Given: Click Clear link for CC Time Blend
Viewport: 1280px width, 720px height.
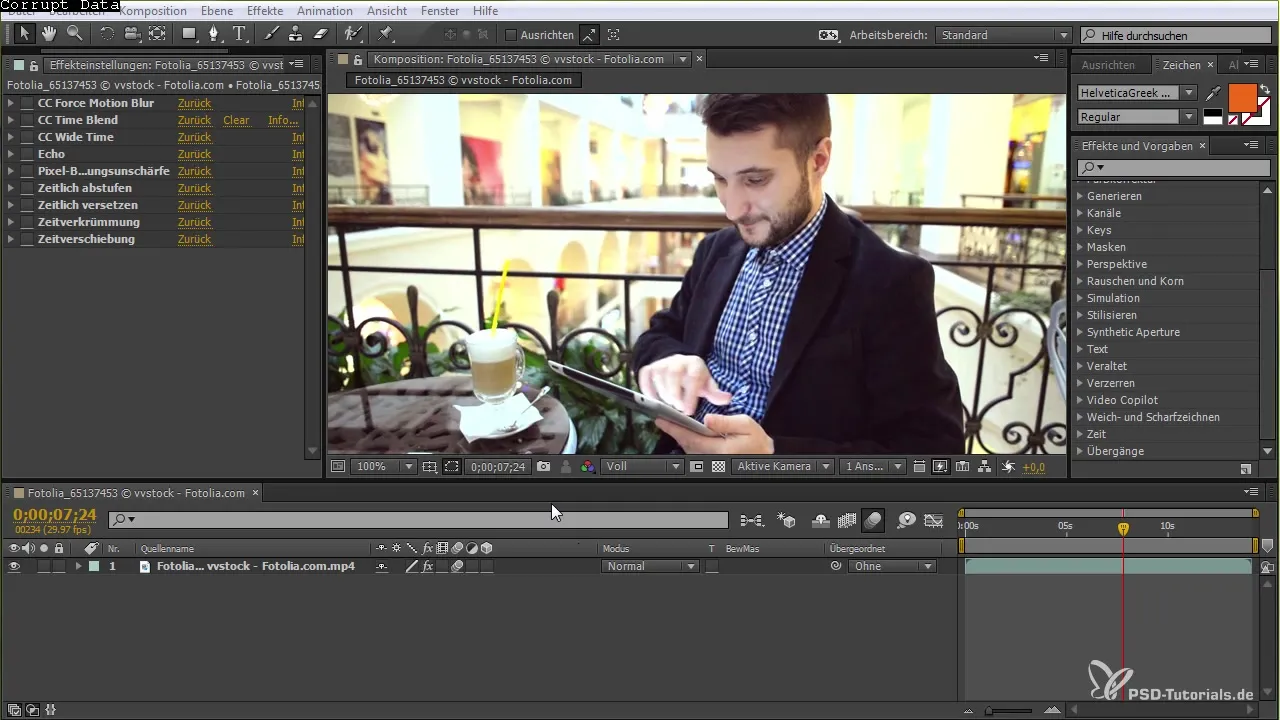Looking at the screenshot, I should click(236, 120).
